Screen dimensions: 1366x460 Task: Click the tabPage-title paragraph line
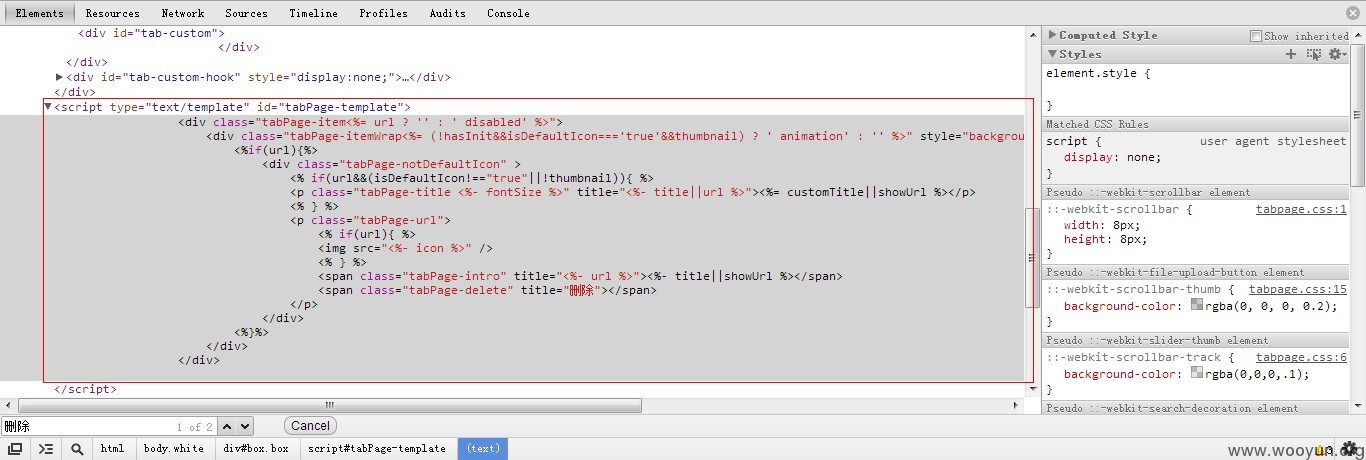[x=633, y=192]
